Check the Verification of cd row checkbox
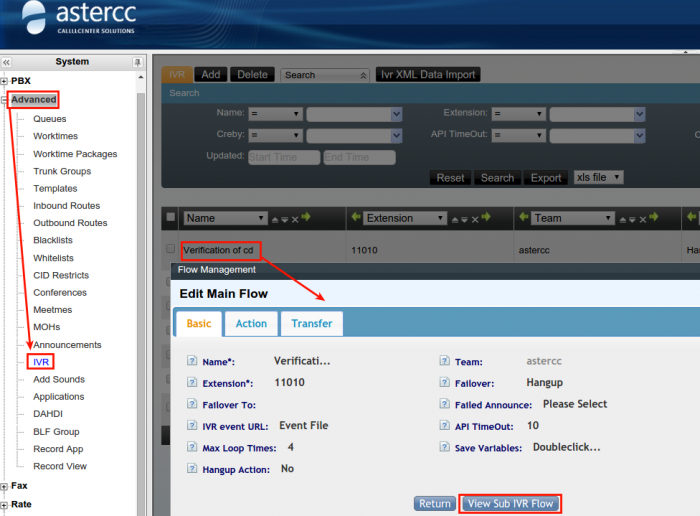This screenshot has height=516, width=700. tap(170, 249)
